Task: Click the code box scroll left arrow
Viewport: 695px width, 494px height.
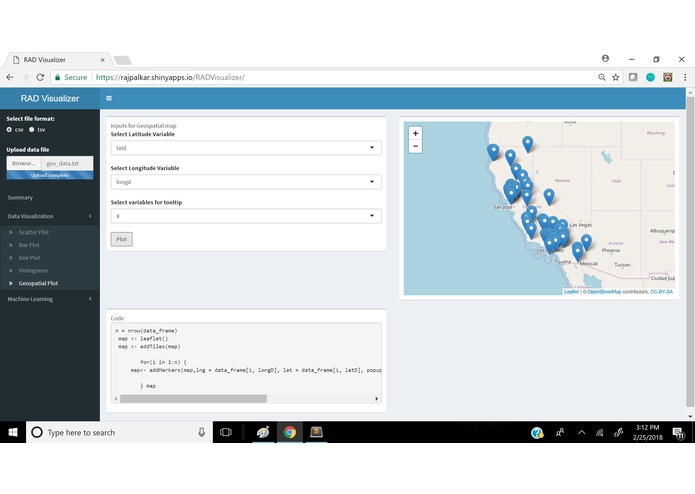Action: coord(116,399)
